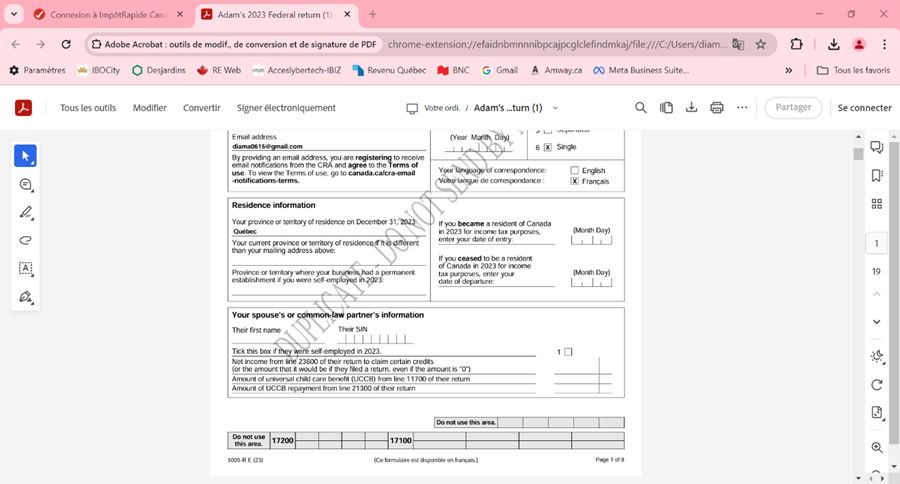Image resolution: width=900 pixels, height=484 pixels.
Task: Expand the file name dropdown chevron
Action: tap(555, 108)
